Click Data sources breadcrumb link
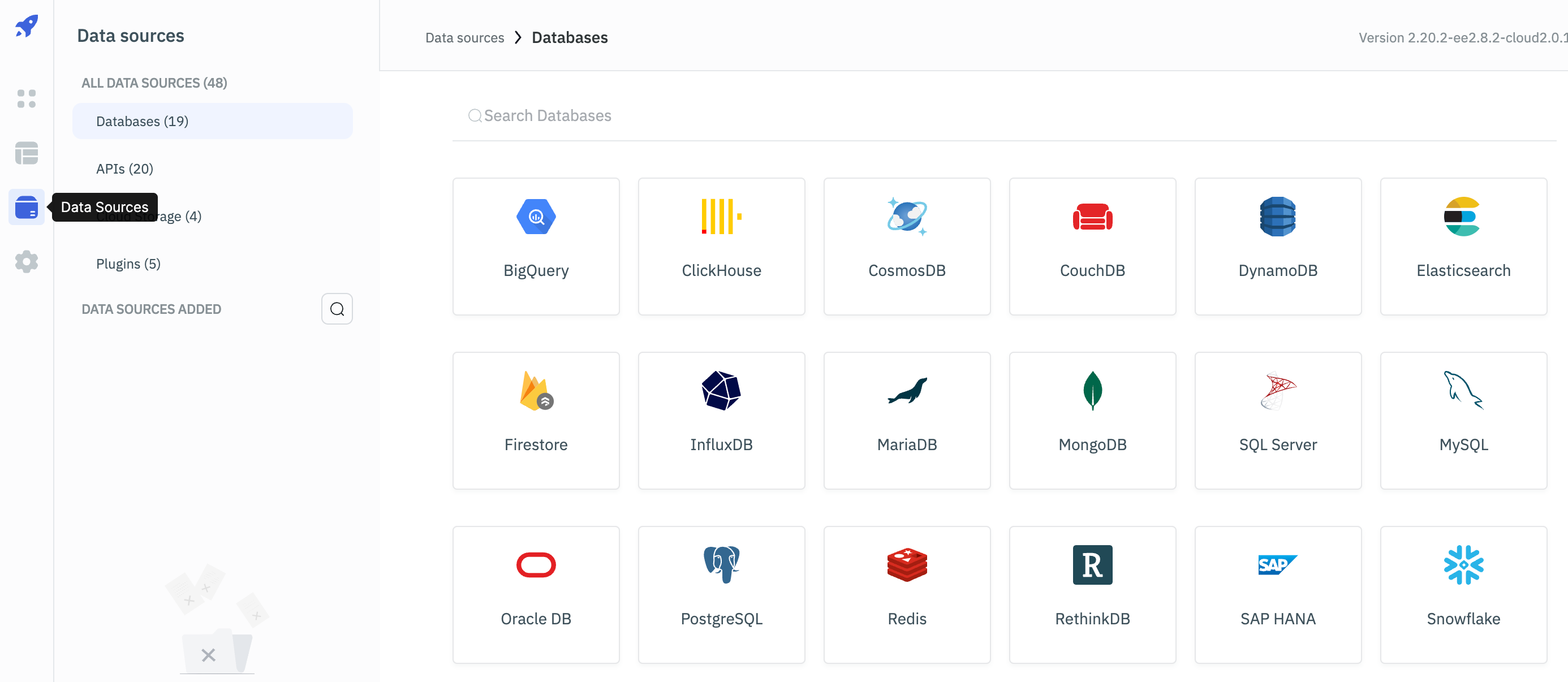Image resolution: width=1568 pixels, height=682 pixels. click(464, 38)
